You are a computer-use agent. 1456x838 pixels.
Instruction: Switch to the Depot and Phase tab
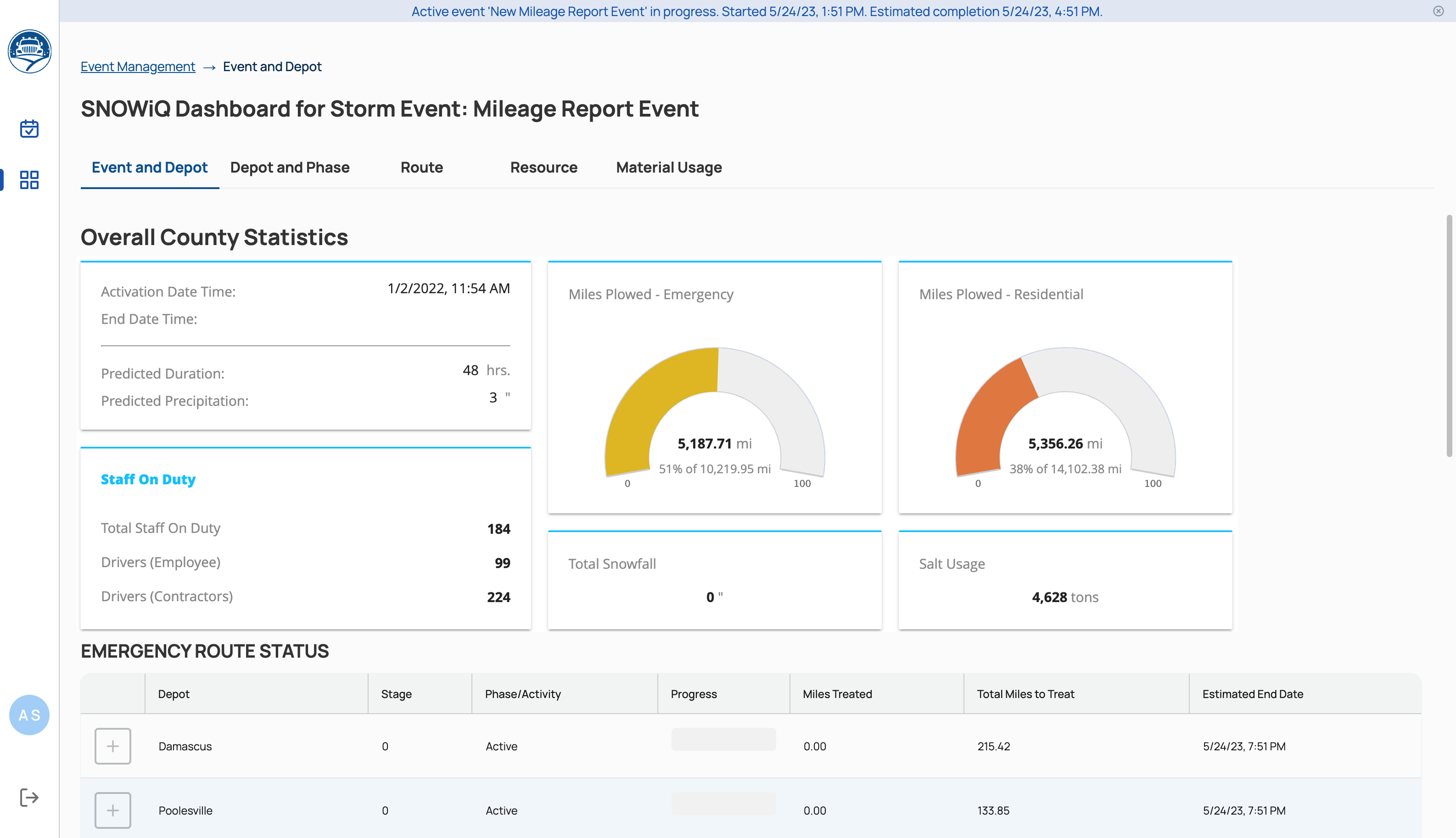[289, 167]
